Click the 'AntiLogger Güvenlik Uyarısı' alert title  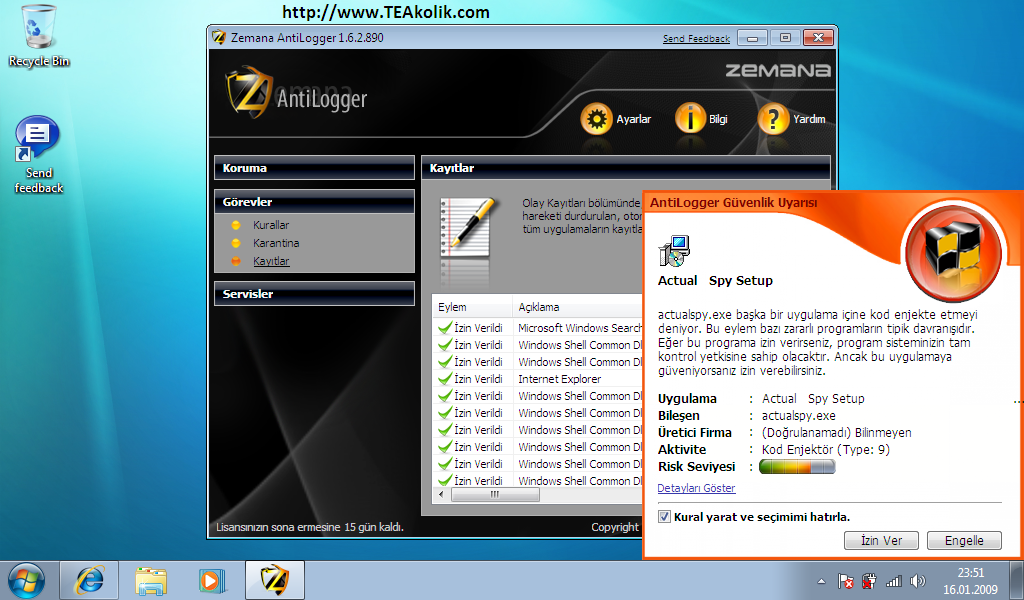coord(733,203)
